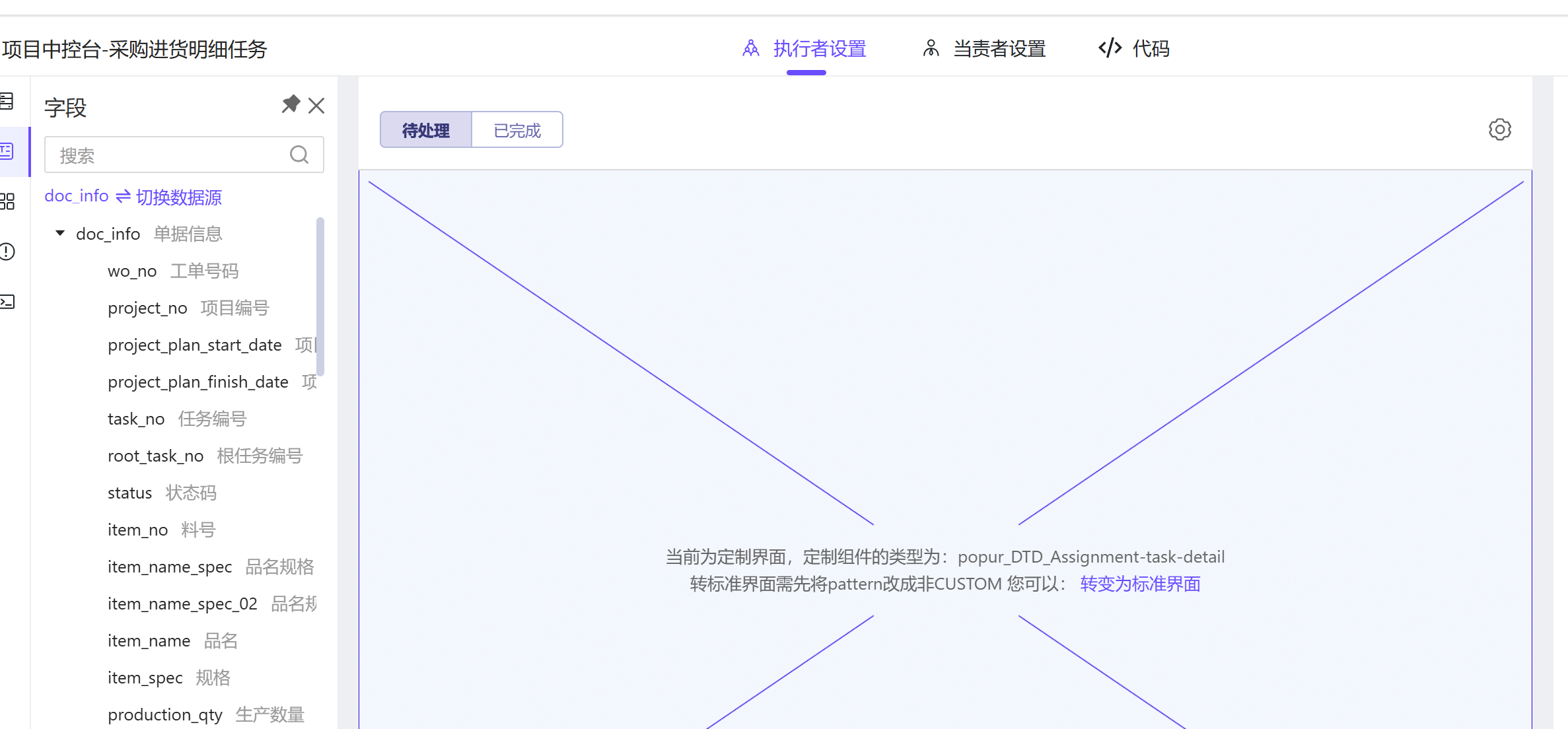Select item_no 料号 field
The image size is (1568, 729).
click(162, 530)
